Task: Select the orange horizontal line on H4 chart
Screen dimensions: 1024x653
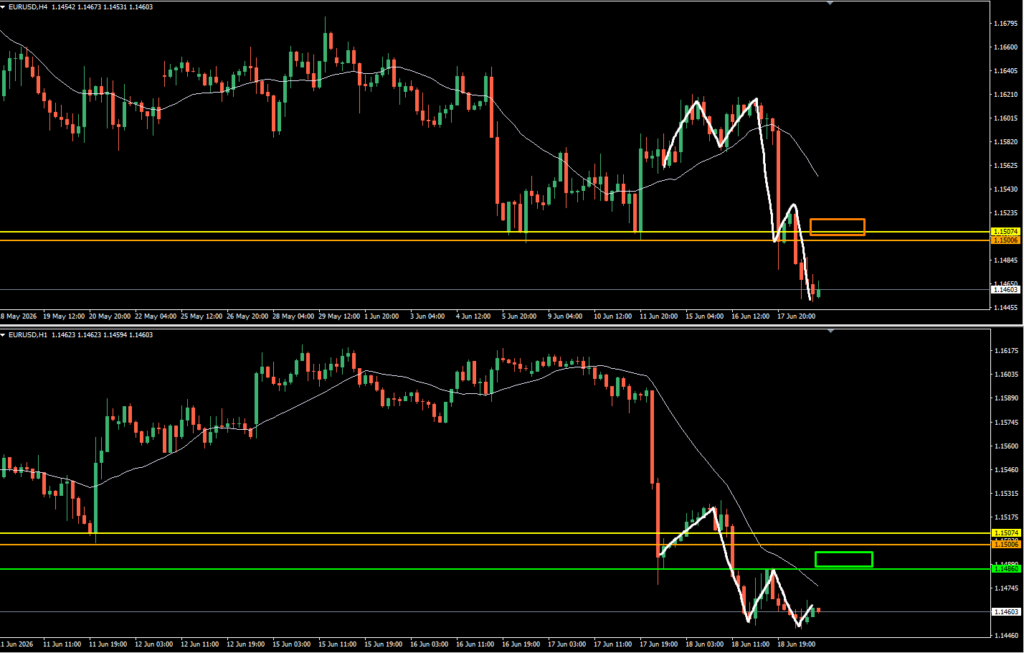Action: point(494,240)
